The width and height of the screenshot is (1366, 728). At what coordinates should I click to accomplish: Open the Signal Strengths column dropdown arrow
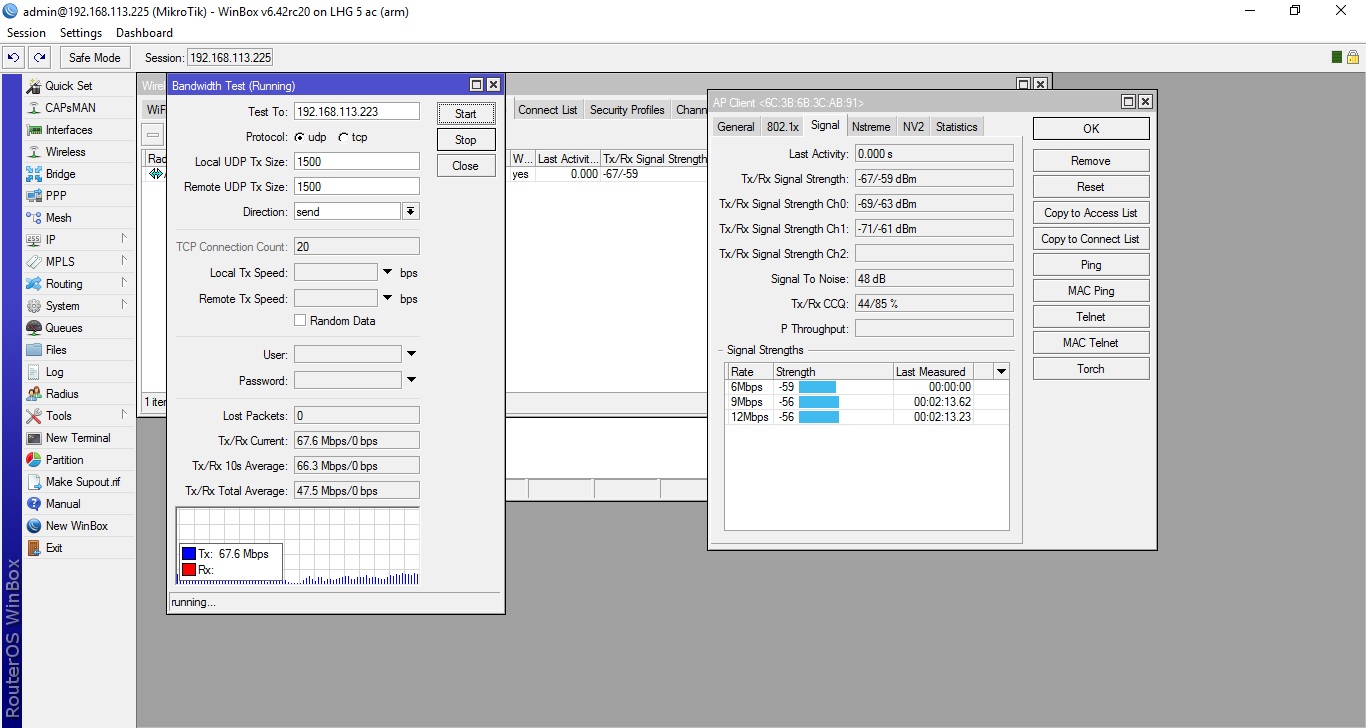(x=1001, y=372)
